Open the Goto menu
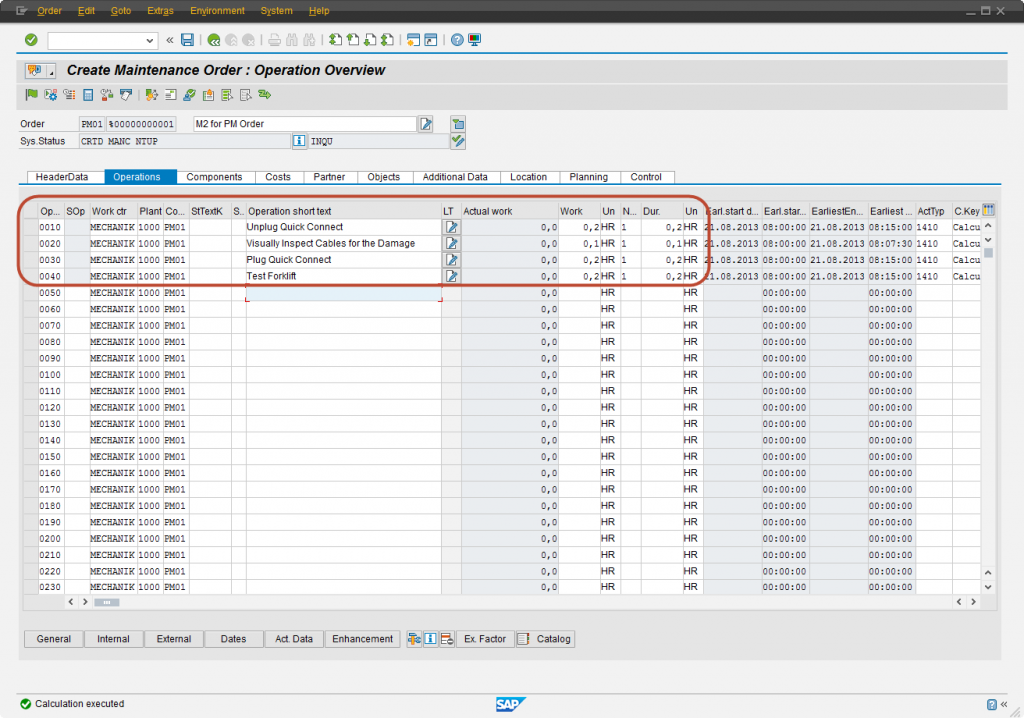Screen dimensions: 1024x718 tap(121, 10)
